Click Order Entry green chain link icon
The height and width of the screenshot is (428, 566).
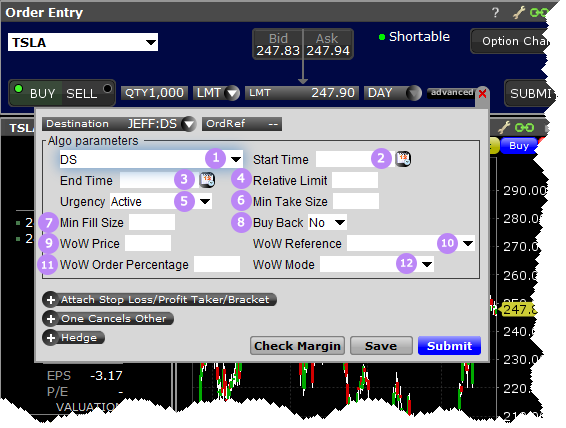pos(539,13)
